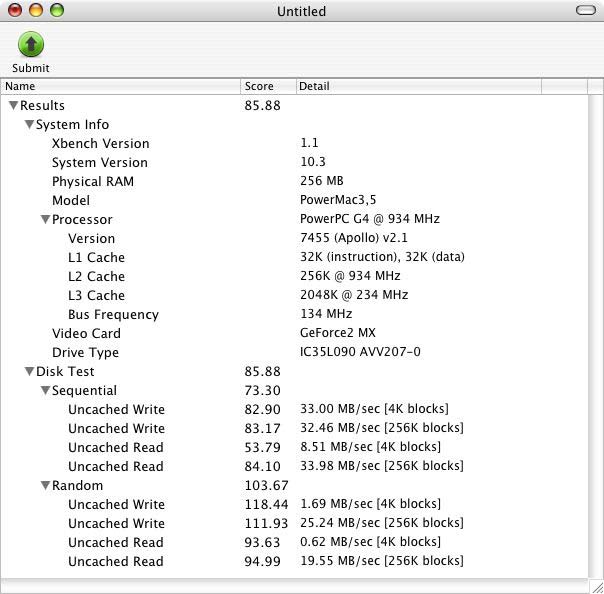Zoom window using green title bar button

[x=56, y=11]
